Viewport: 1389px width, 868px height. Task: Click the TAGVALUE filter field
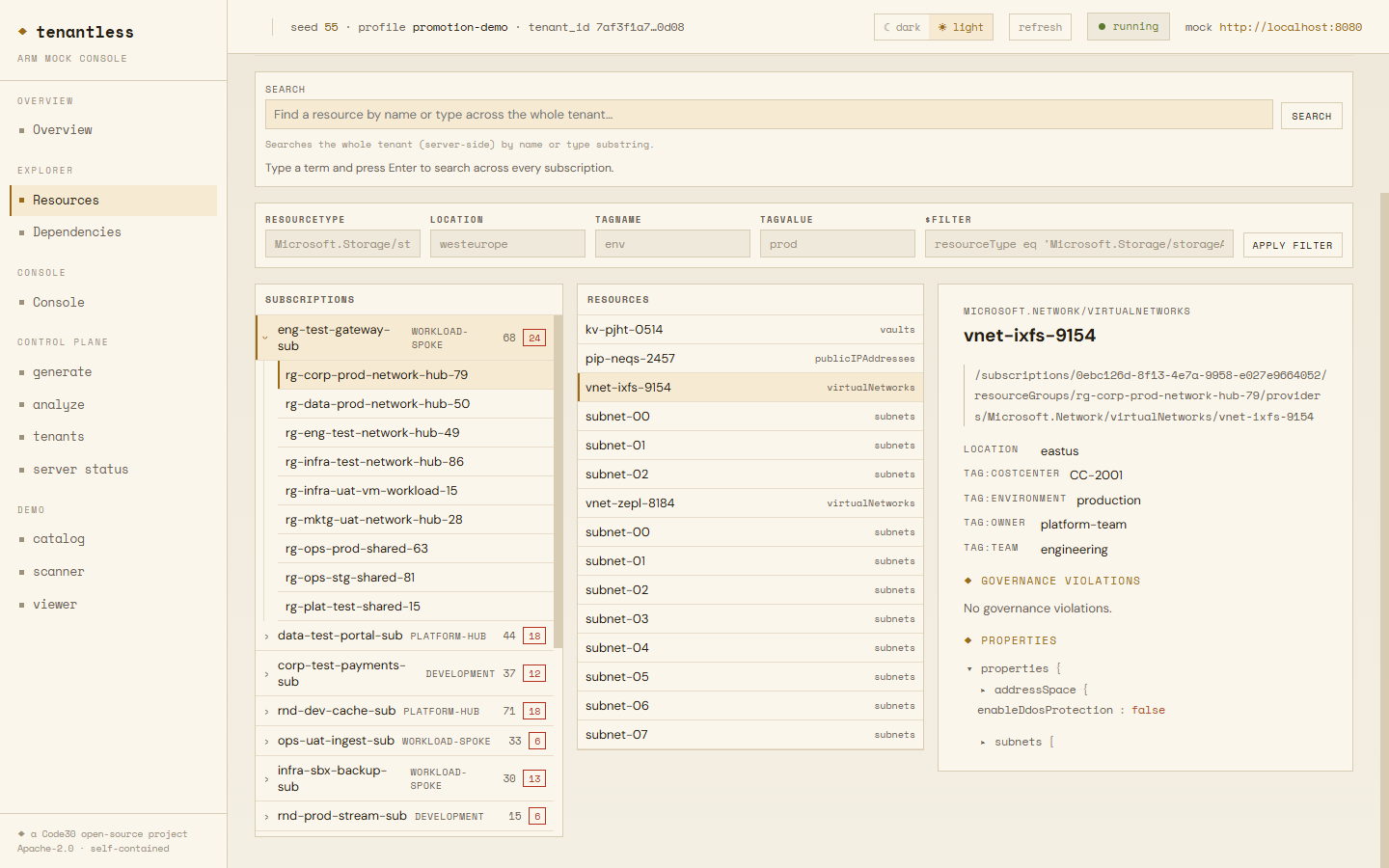coord(837,244)
